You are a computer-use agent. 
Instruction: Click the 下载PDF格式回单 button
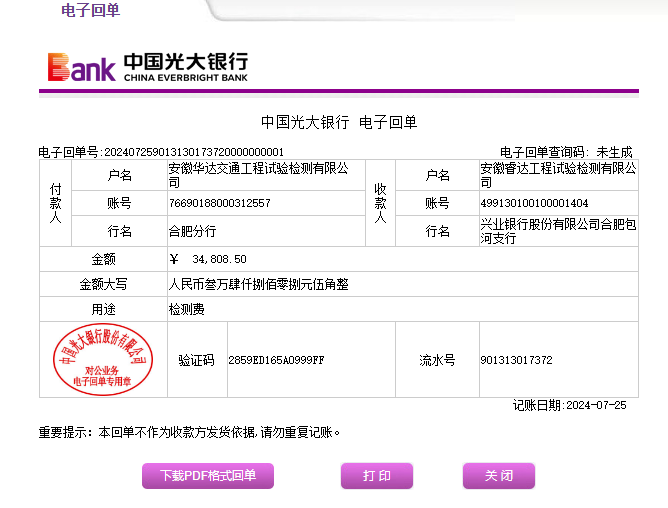(207, 476)
